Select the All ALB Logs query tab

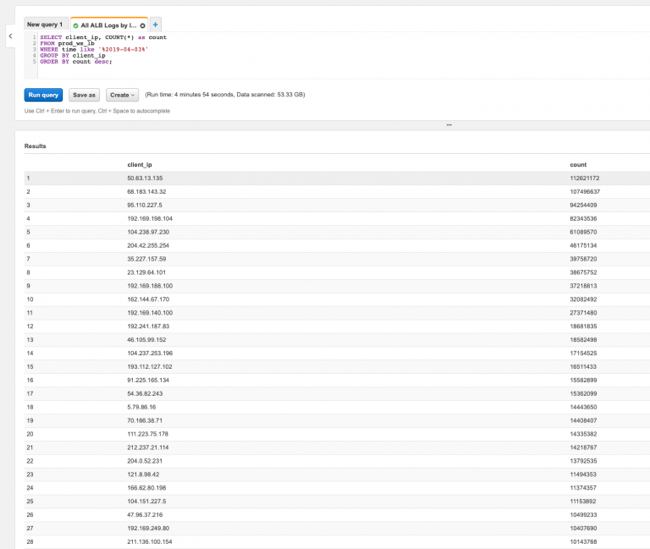(x=110, y=24)
